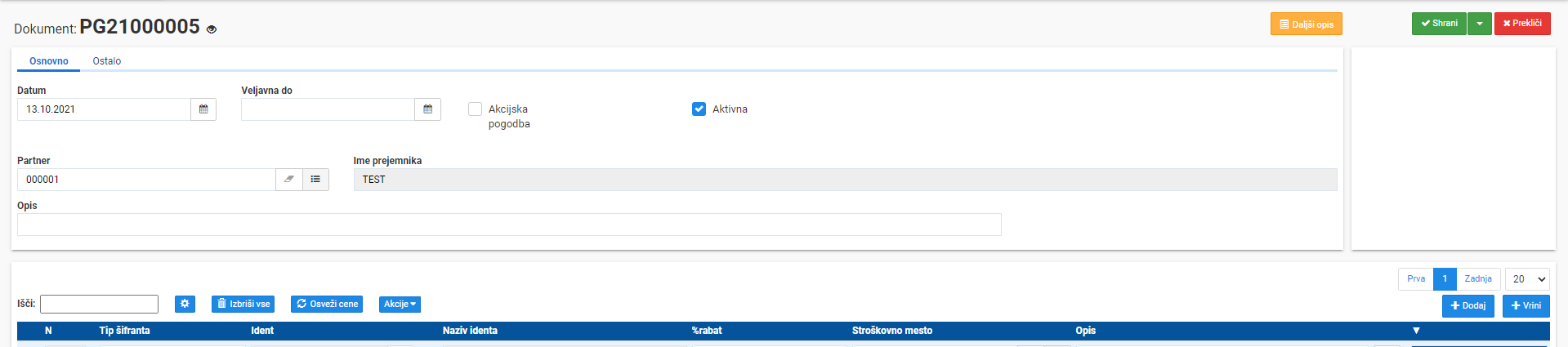Click the Tip šifranta column header

click(124, 331)
